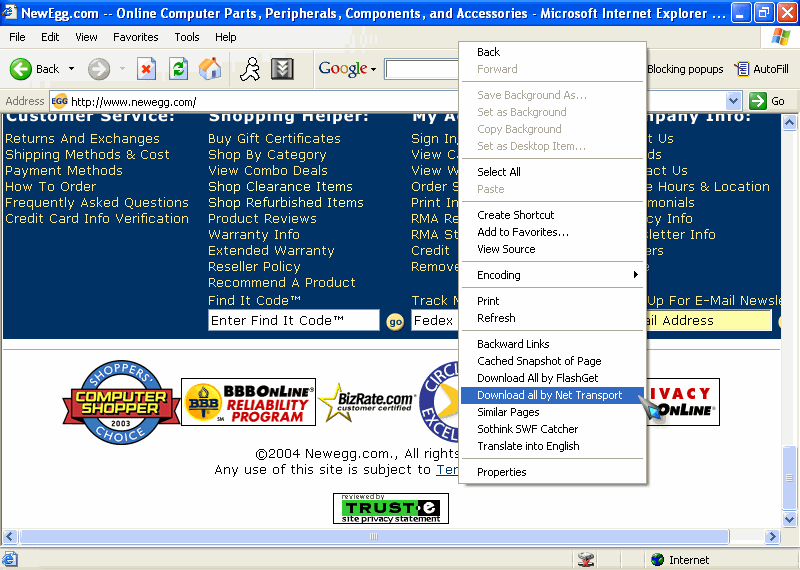Open the Tools menu
This screenshot has height=570, width=800.
(187, 37)
